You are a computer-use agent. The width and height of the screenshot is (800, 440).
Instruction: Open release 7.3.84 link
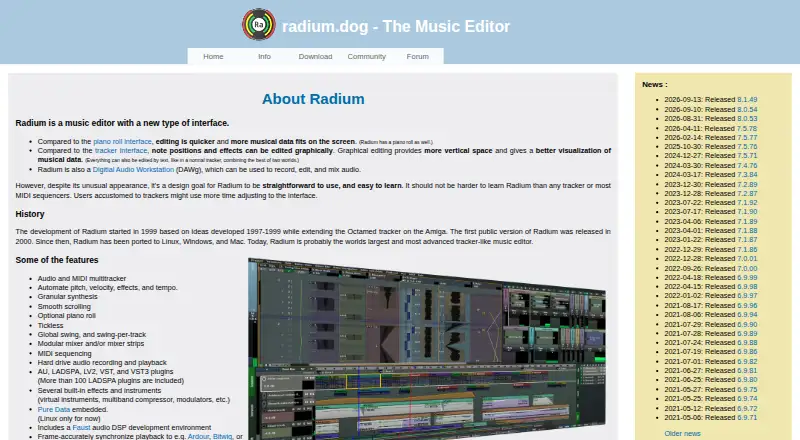pos(747,175)
